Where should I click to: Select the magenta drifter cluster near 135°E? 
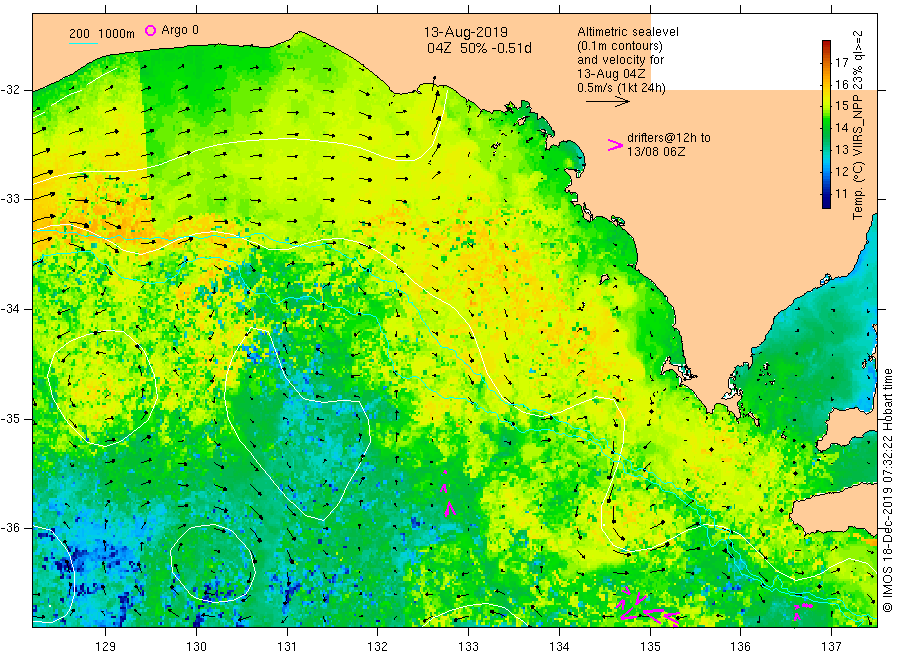(647, 607)
